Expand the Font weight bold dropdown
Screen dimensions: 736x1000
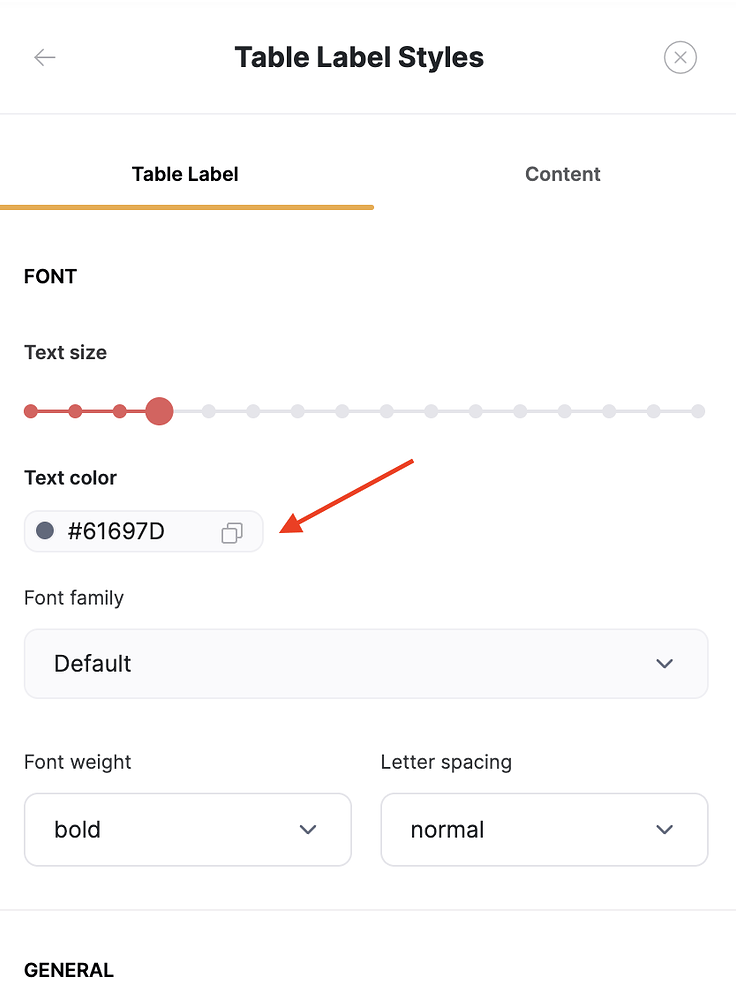pyautogui.click(x=188, y=830)
